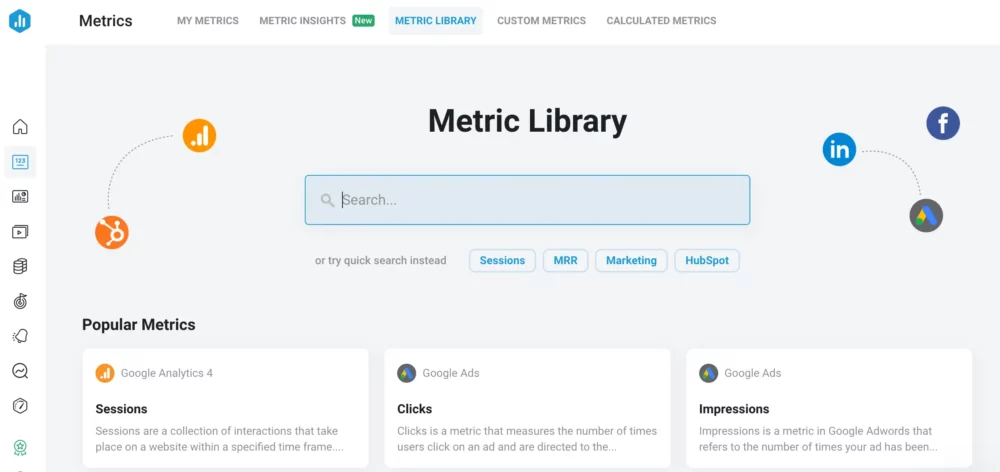The height and width of the screenshot is (472, 1000).
Task: Click the Google Ads dark circle icon
Action: (926, 216)
